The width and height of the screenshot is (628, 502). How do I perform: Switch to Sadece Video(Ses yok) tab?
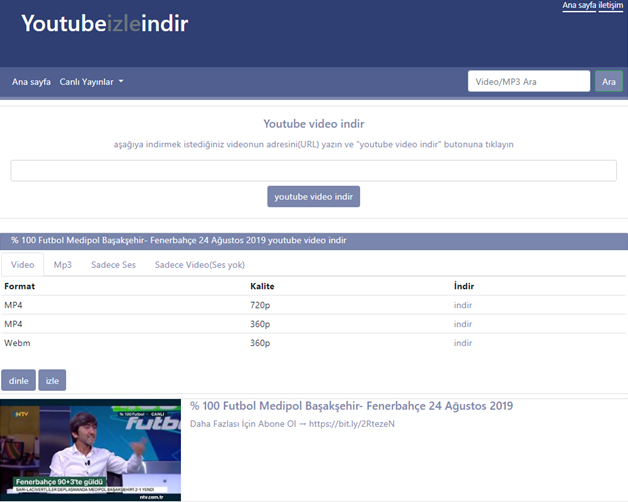point(199,265)
